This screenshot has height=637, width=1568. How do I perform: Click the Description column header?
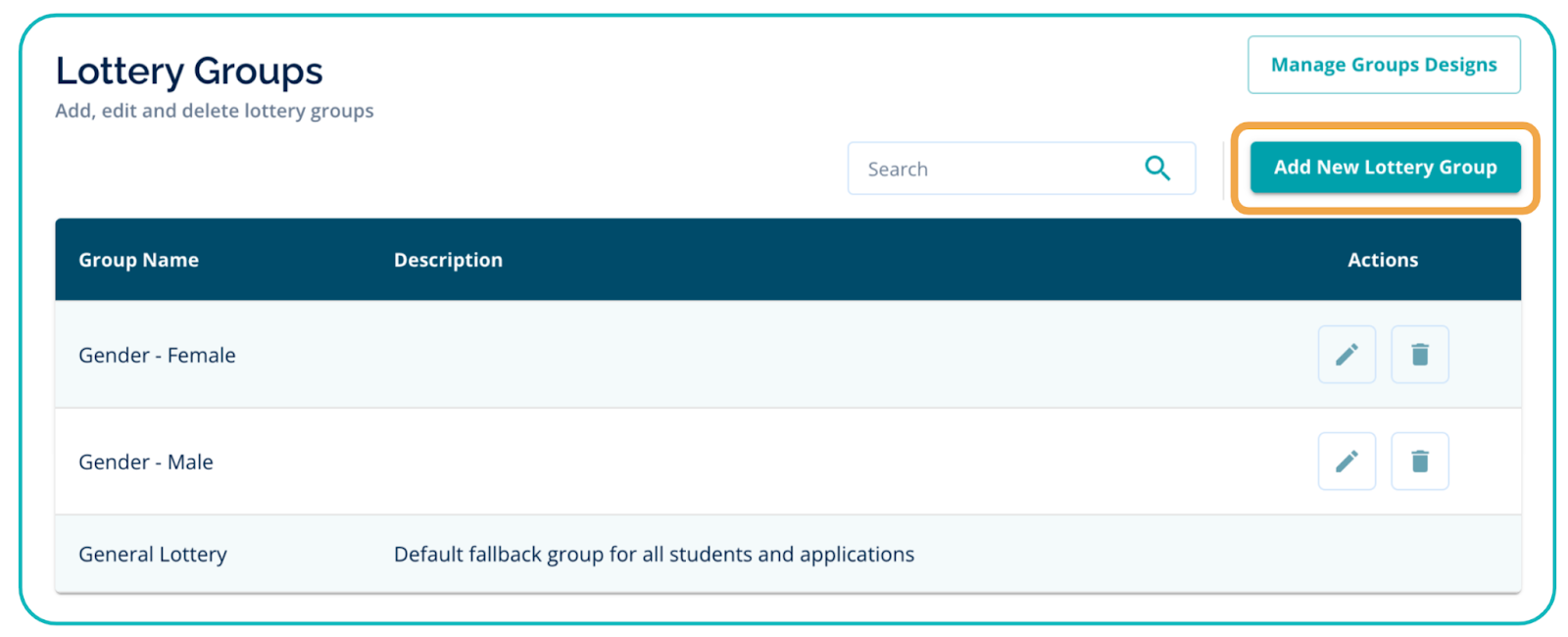tap(448, 260)
